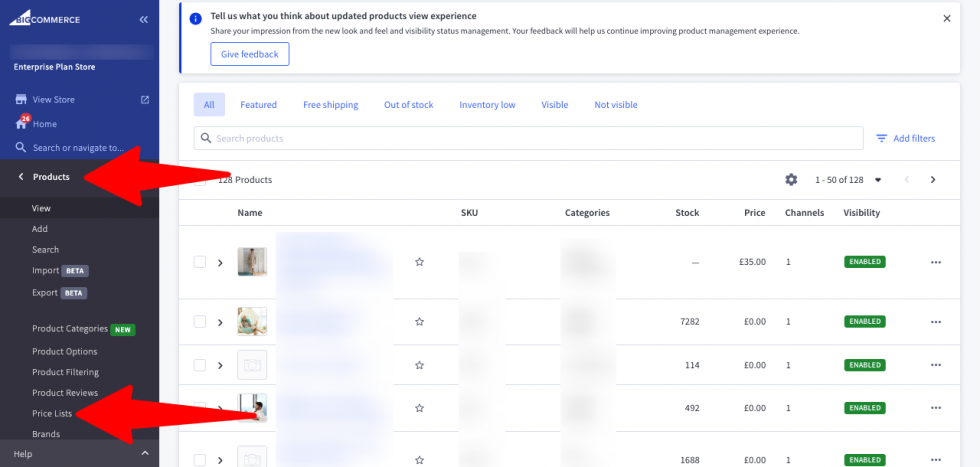Open the table settings gear icon
Screen dimensions: 980x467
tap(791, 180)
